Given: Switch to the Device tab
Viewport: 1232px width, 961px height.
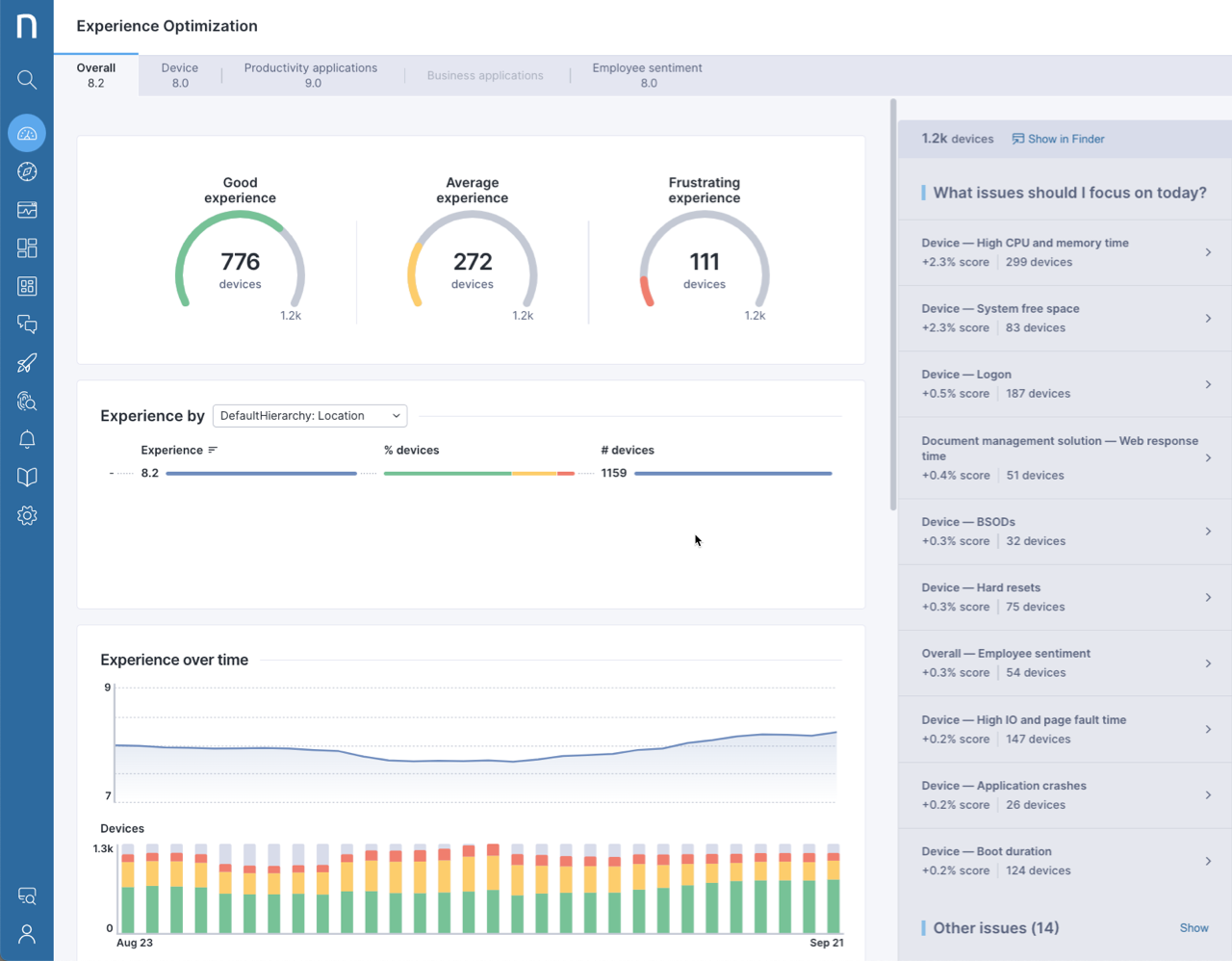Looking at the screenshot, I should (179, 75).
